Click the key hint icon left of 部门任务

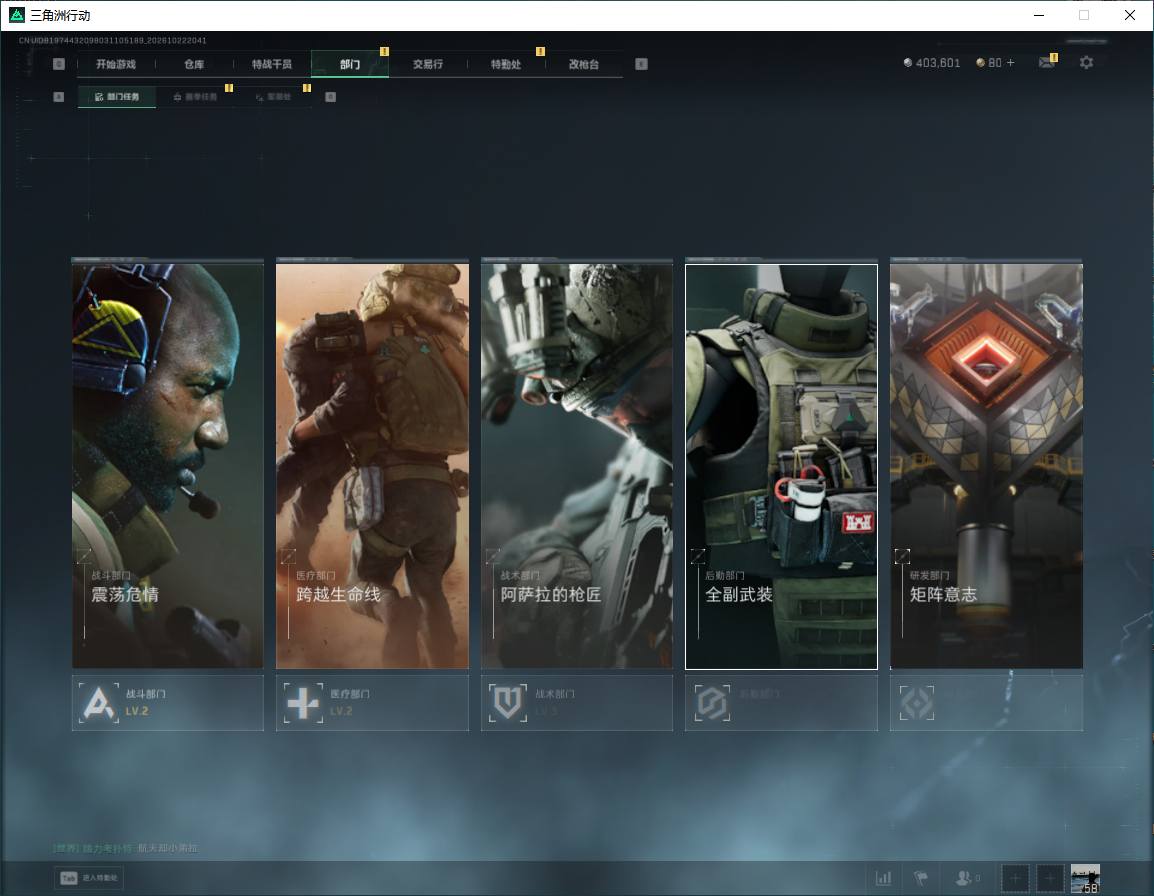[x=59, y=96]
